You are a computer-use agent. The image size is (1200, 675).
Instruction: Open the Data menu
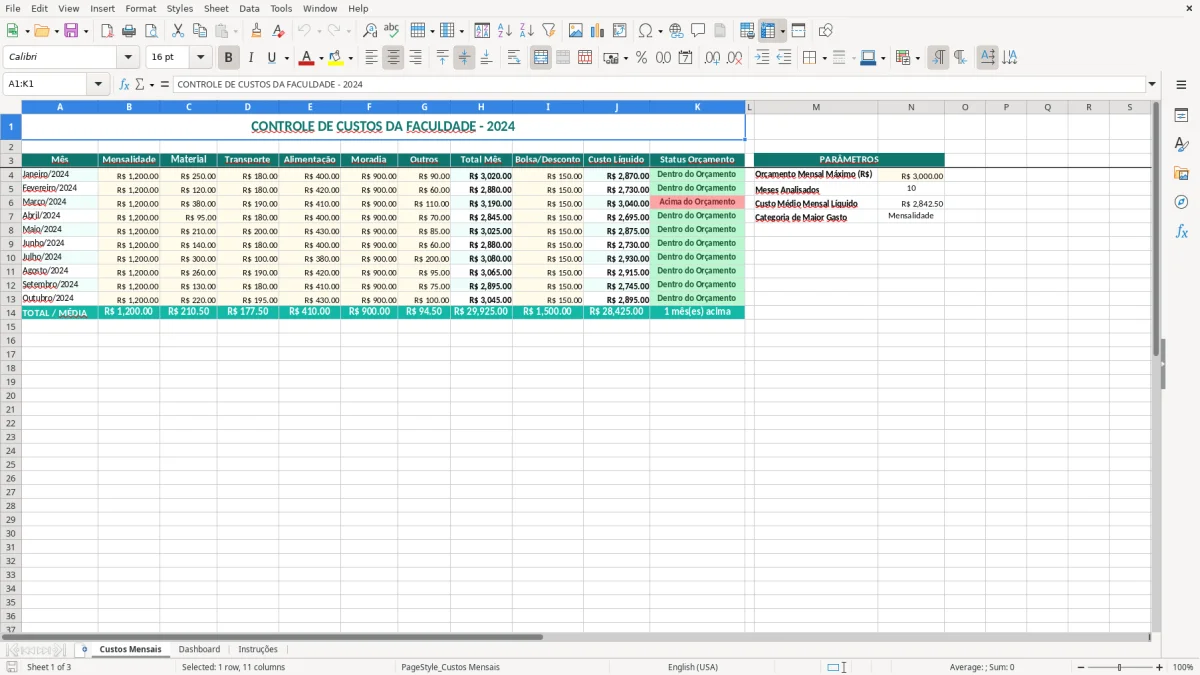tap(250, 8)
